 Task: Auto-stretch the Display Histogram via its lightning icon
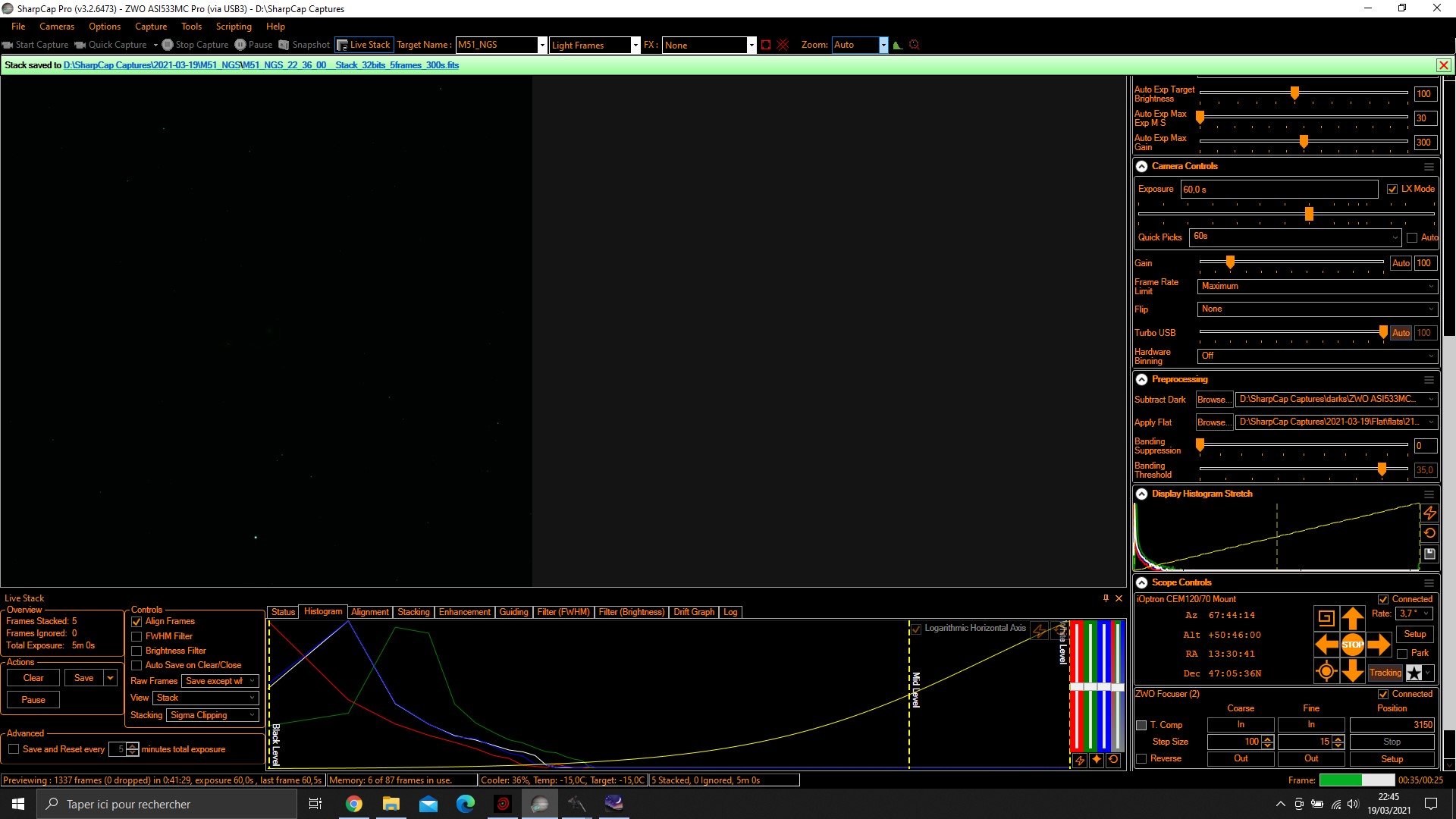pos(1429,513)
